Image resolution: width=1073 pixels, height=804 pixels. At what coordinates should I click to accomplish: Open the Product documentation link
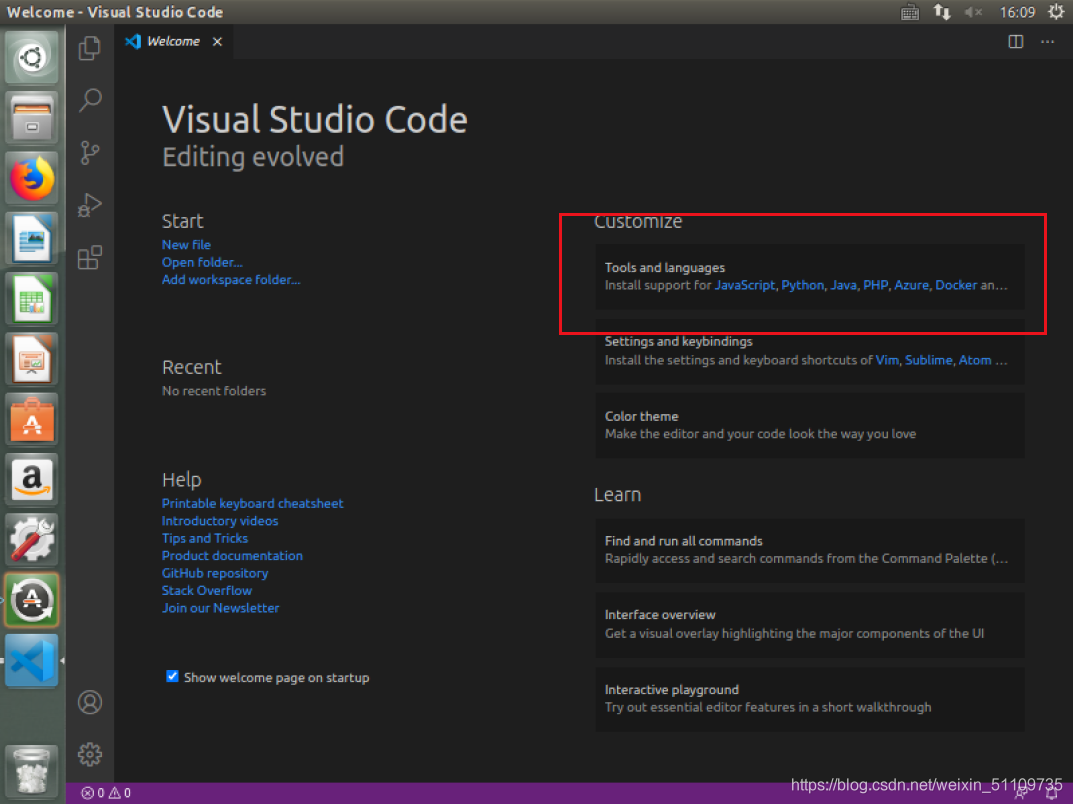point(232,556)
